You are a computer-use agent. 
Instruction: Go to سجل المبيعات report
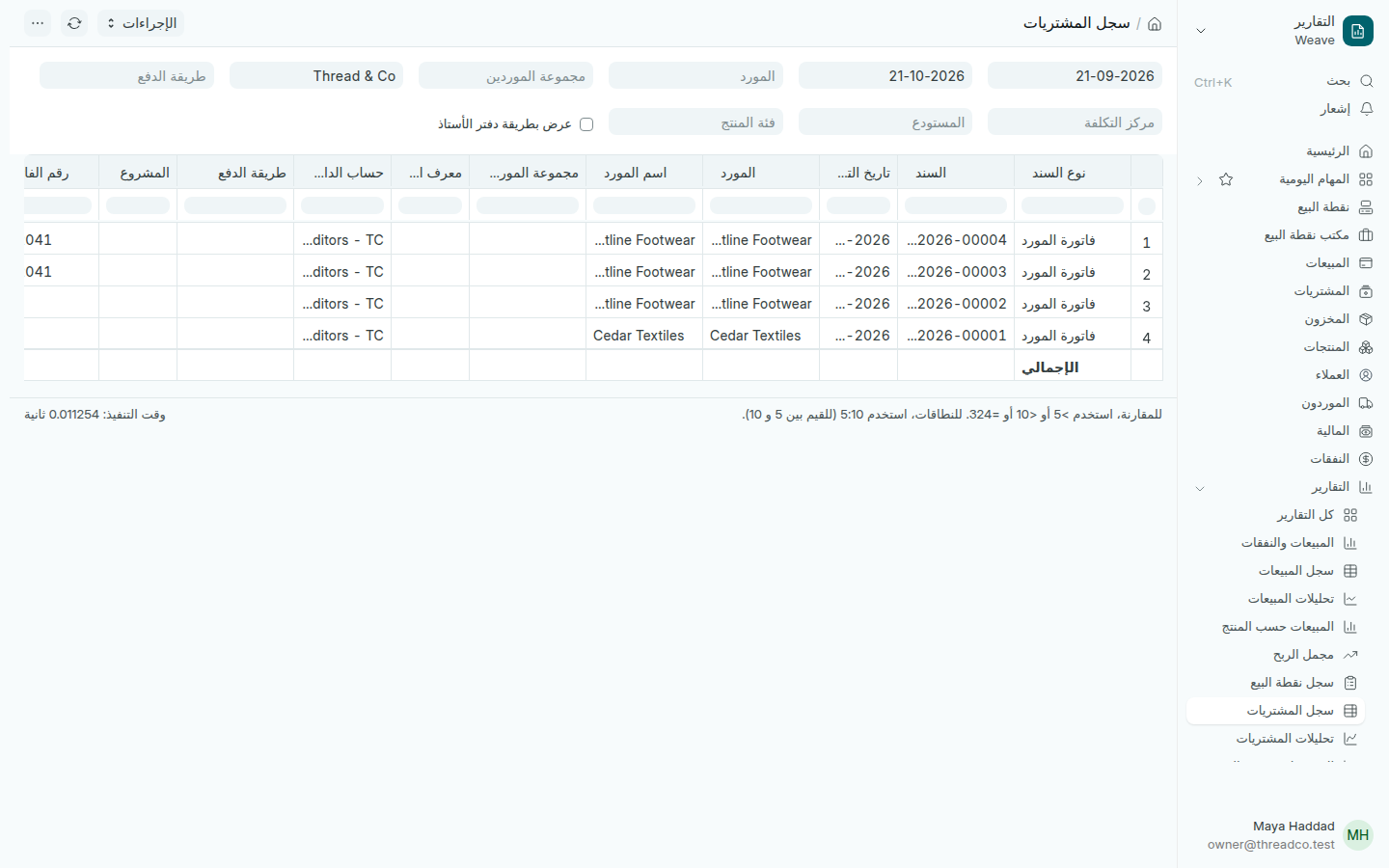[x=1275, y=571]
